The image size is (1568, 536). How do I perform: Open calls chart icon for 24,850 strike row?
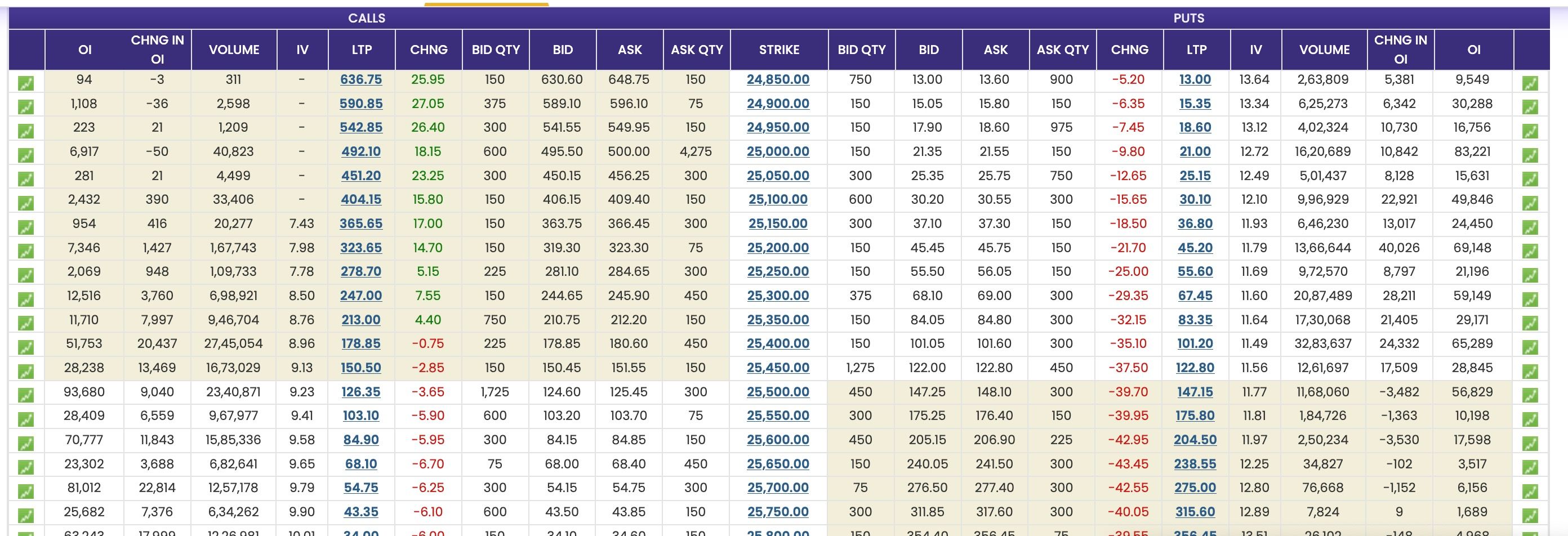pos(25,83)
